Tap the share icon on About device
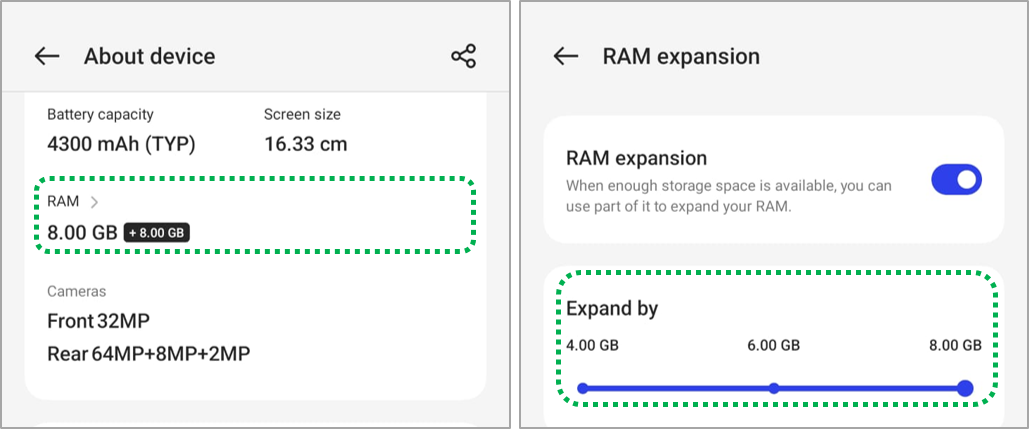 (x=463, y=56)
